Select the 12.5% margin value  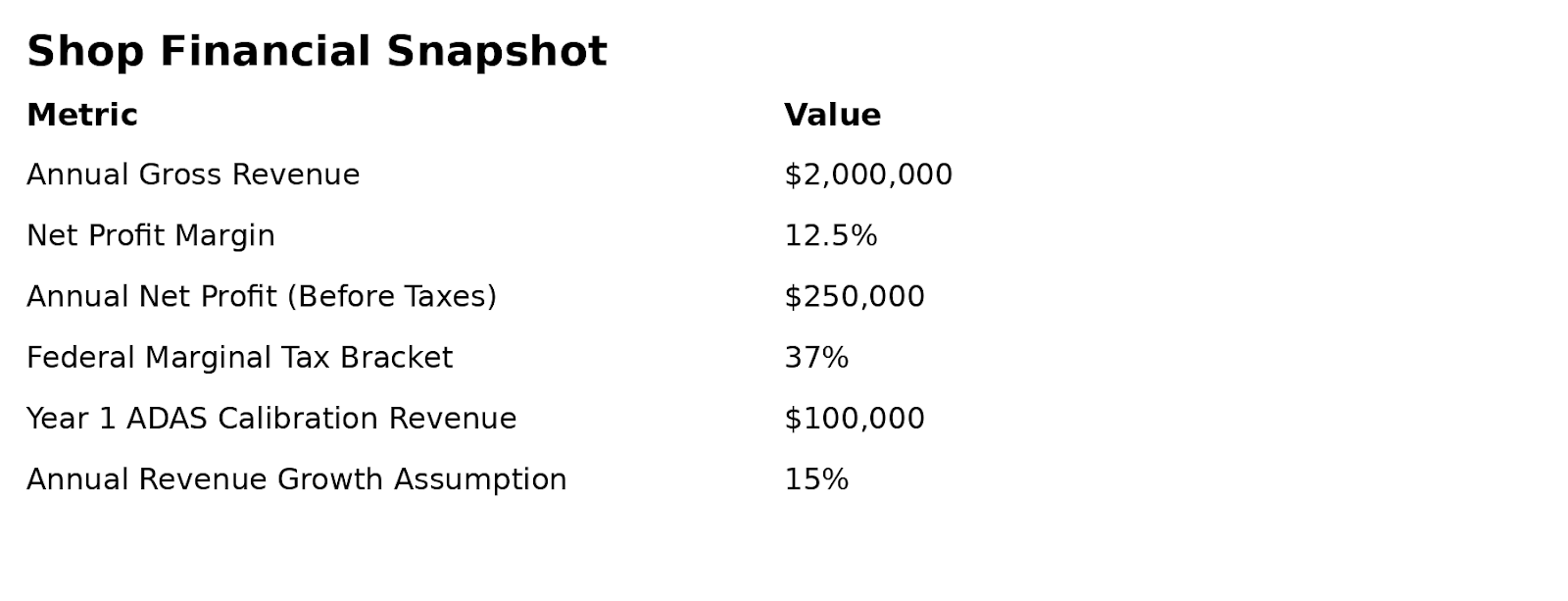(x=830, y=236)
